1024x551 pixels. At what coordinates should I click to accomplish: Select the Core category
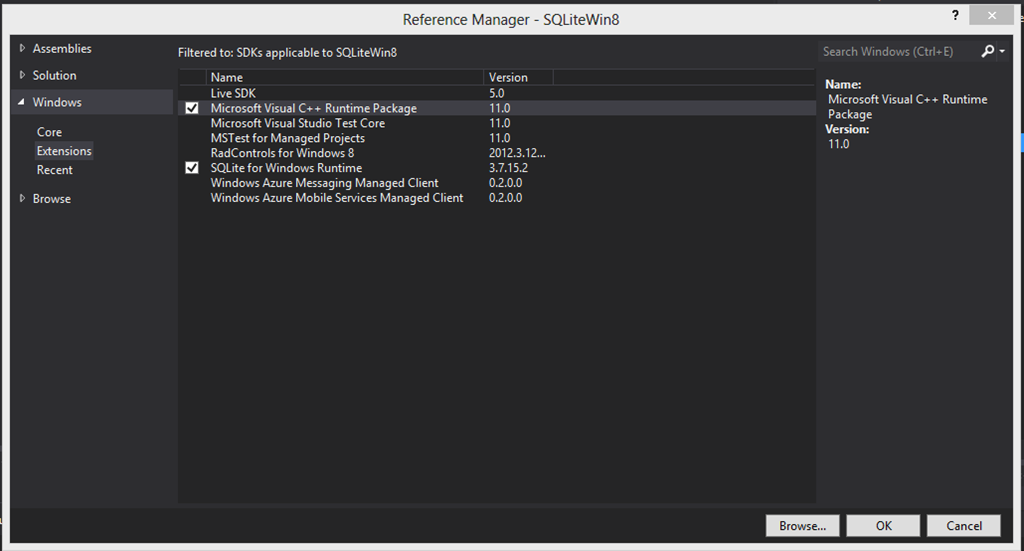[49, 132]
